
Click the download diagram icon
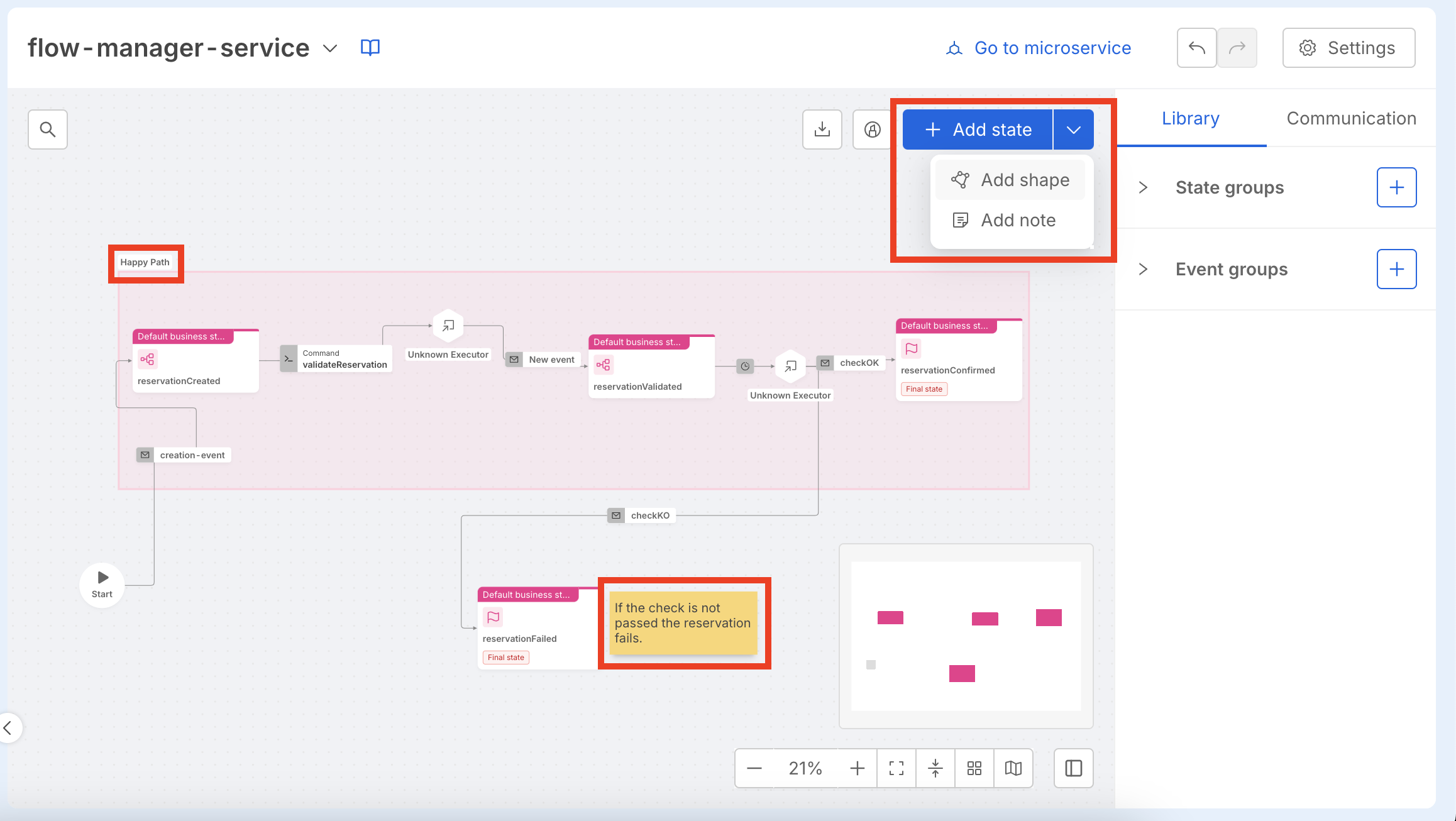822,129
